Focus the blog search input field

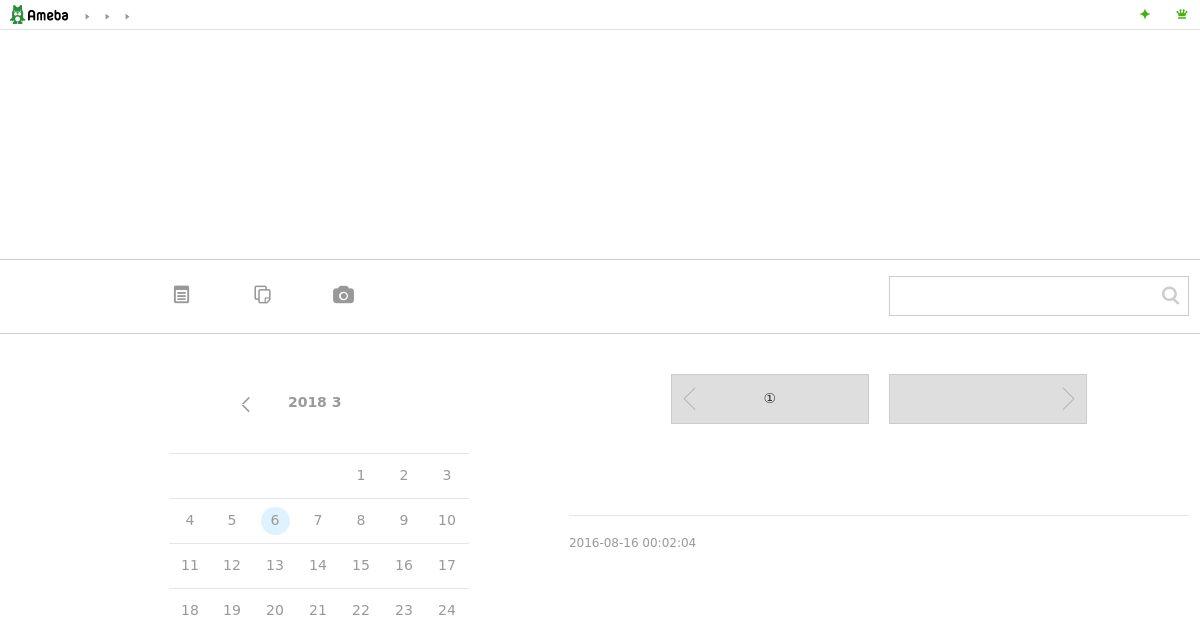coord(1022,296)
